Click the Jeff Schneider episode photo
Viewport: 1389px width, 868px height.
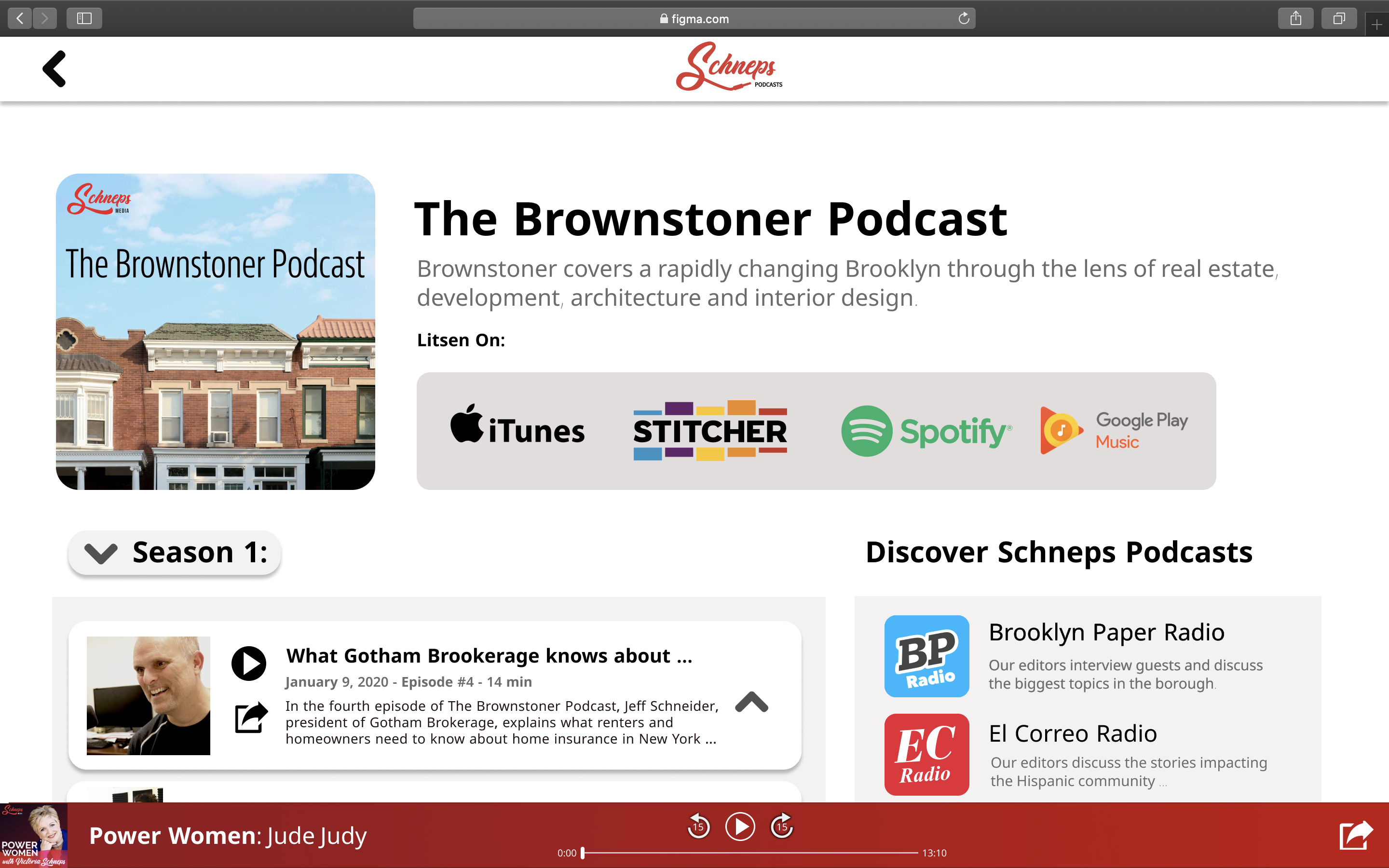point(148,695)
